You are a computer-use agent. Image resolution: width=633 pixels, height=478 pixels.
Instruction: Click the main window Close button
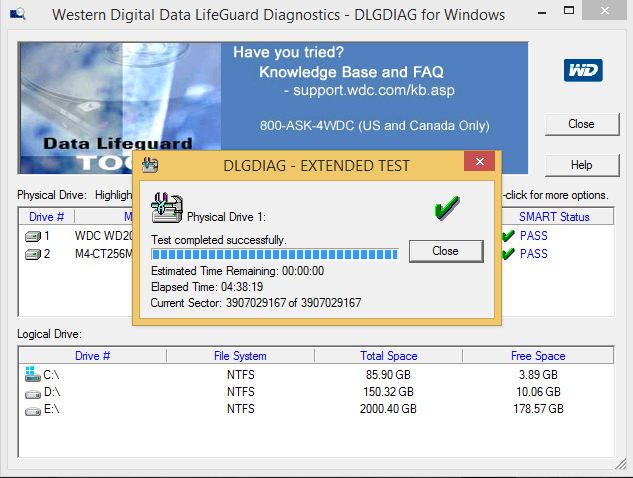(582, 124)
